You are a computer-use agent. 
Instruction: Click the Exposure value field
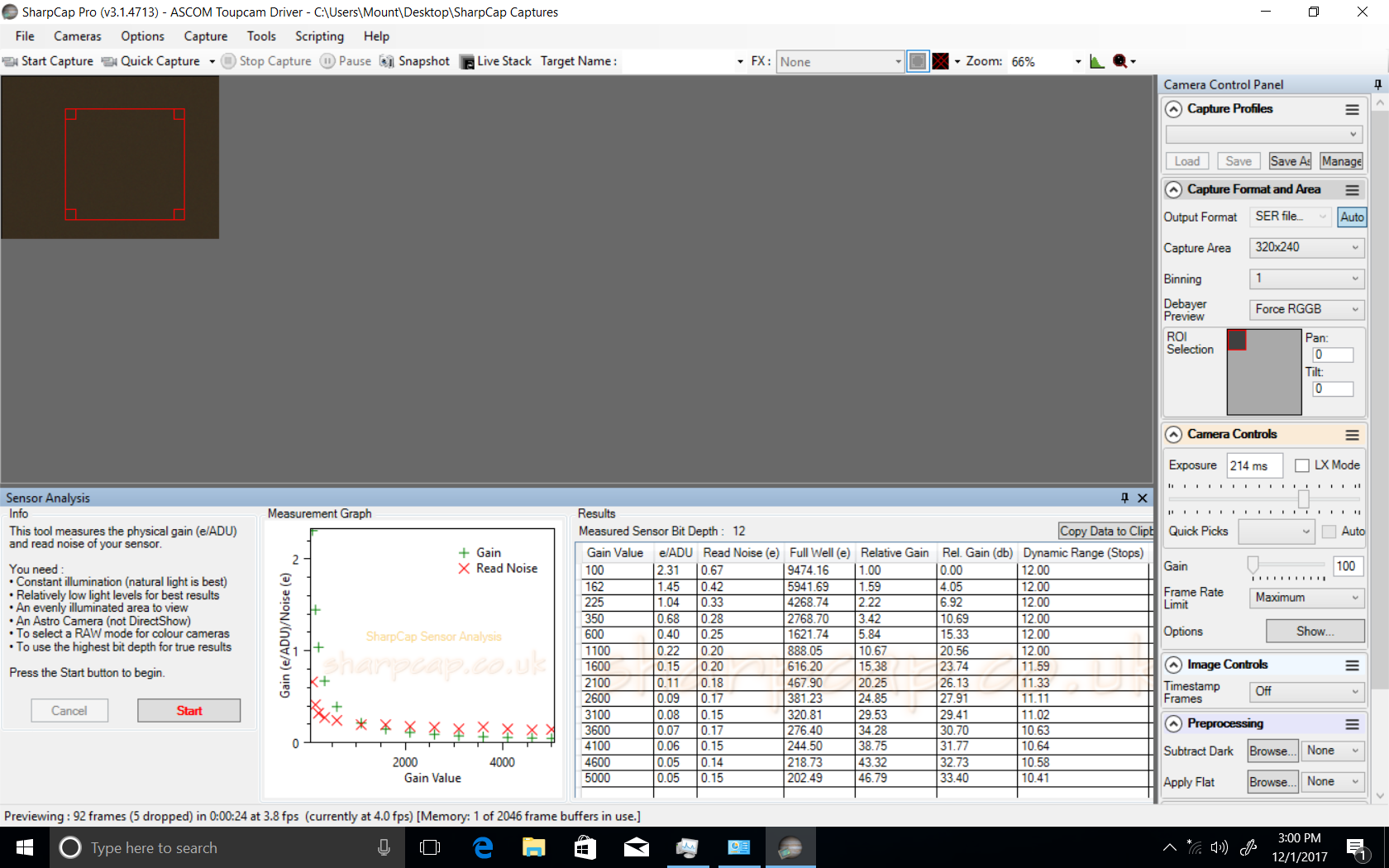coord(1254,465)
